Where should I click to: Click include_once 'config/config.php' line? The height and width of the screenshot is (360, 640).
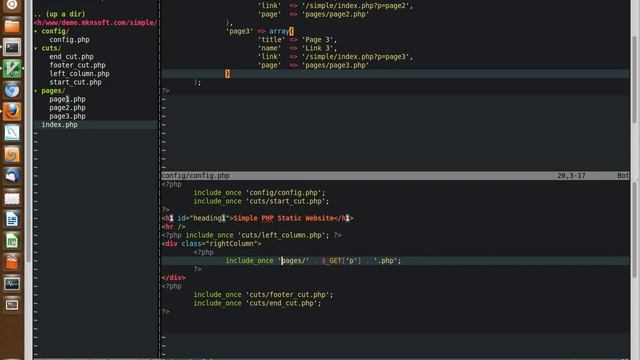(259, 193)
